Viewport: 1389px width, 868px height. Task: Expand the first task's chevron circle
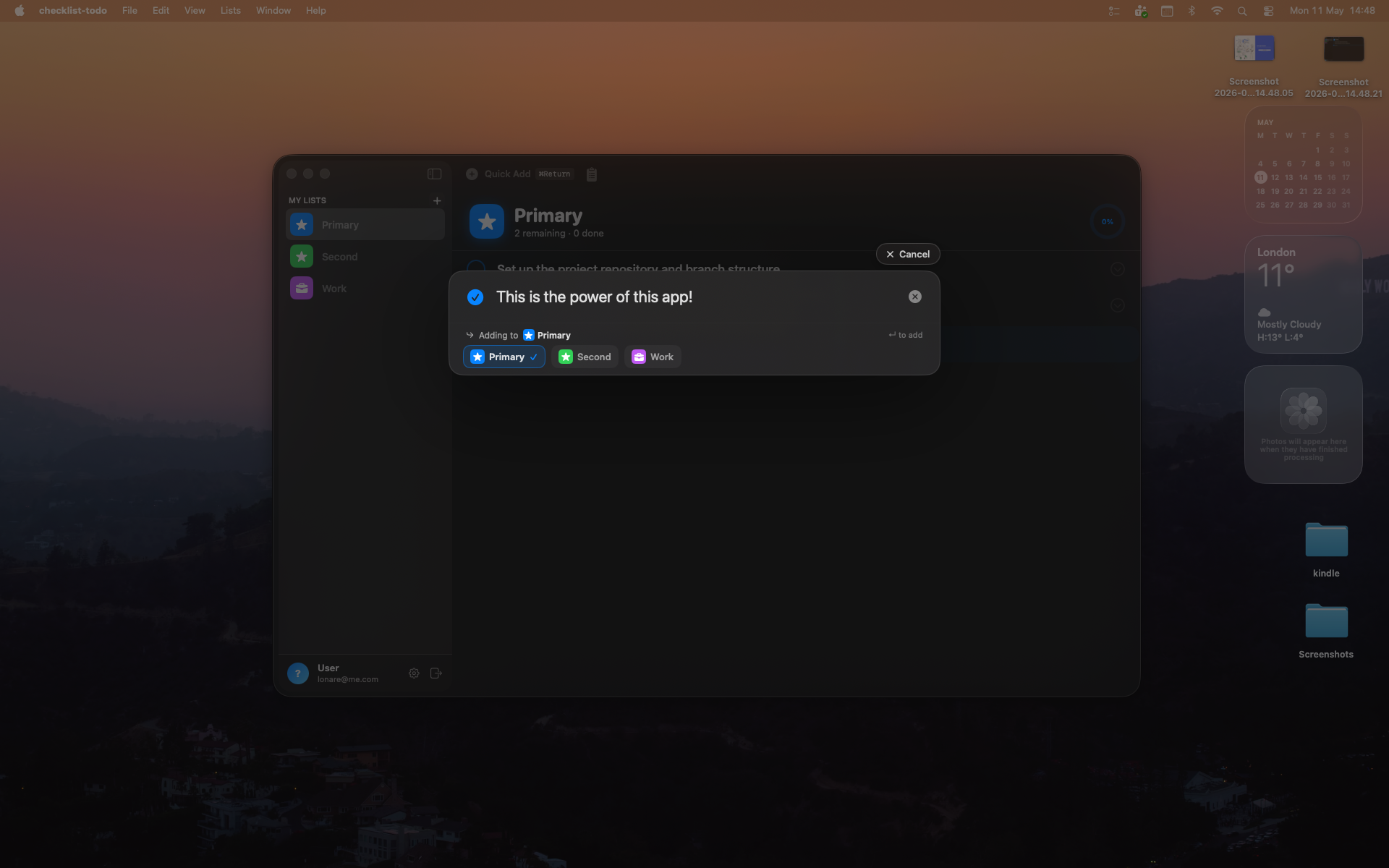click(x=1118, y=269)
